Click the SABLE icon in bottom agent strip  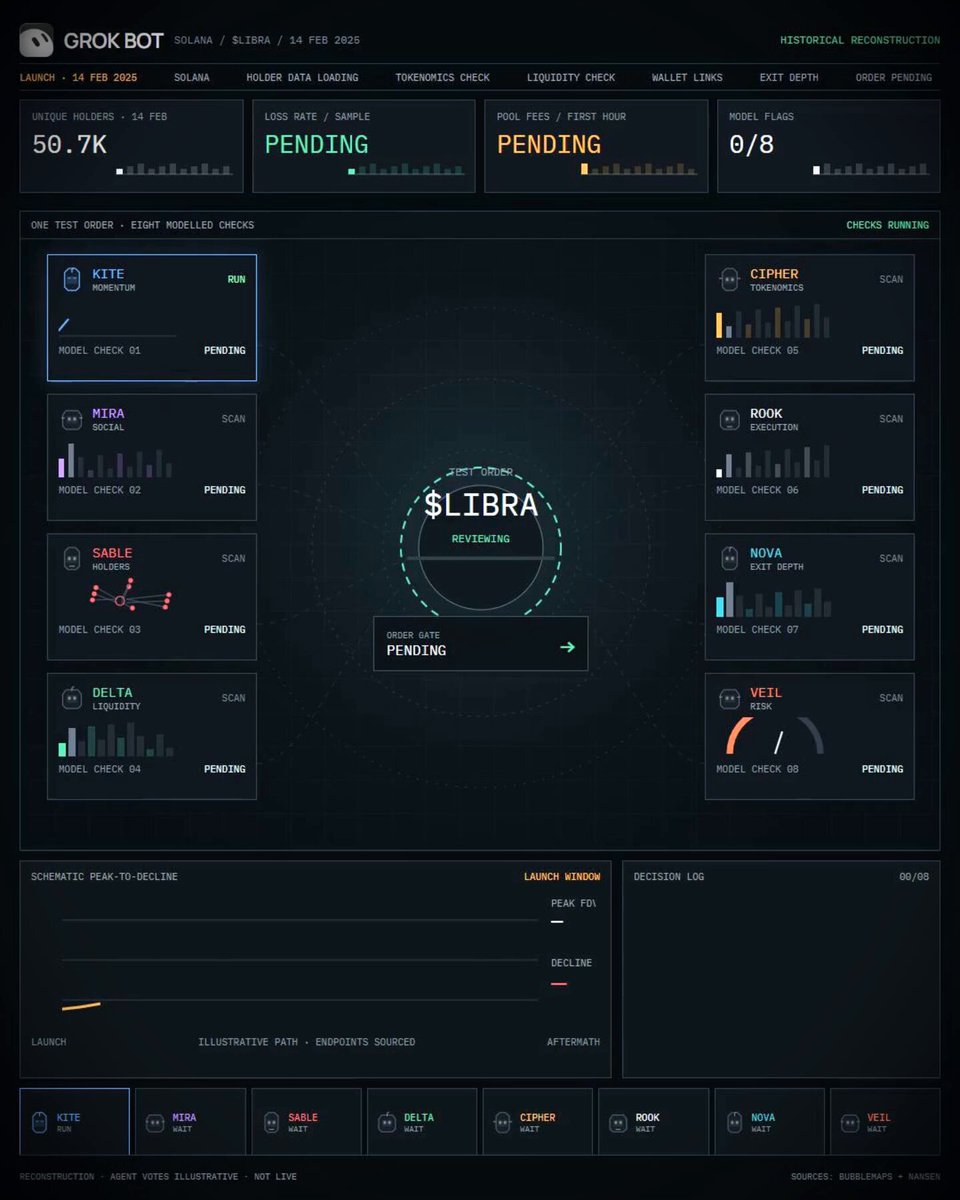[271, 1122]
